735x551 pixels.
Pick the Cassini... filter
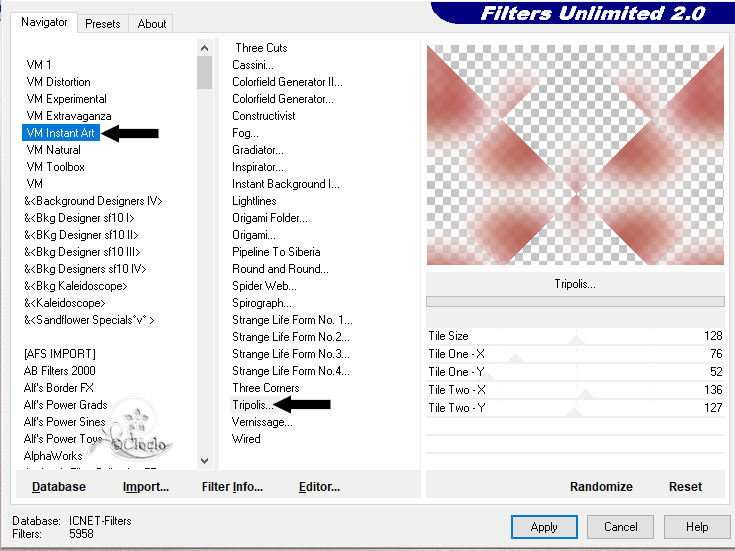point(253,65)
